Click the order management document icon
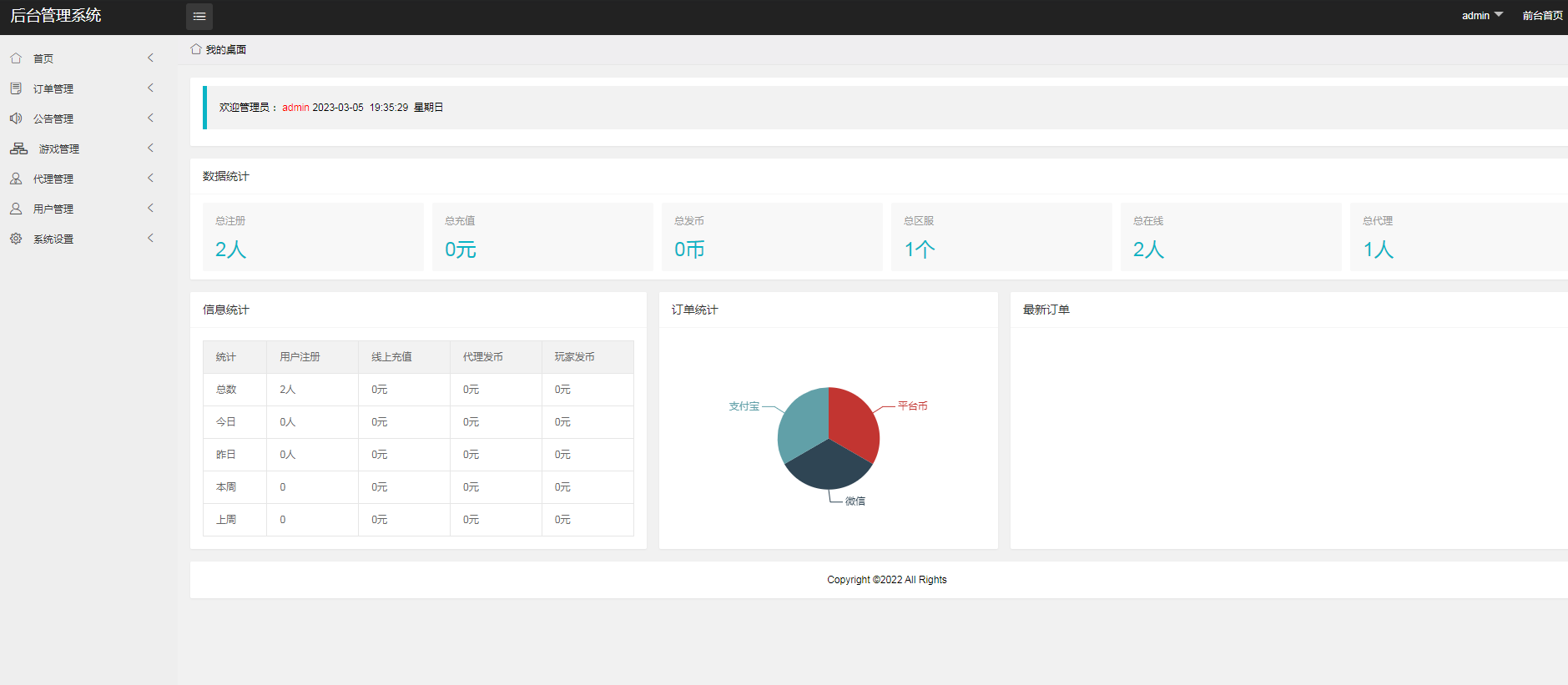This screenshot has height=685, width=1568. point(16,88)
